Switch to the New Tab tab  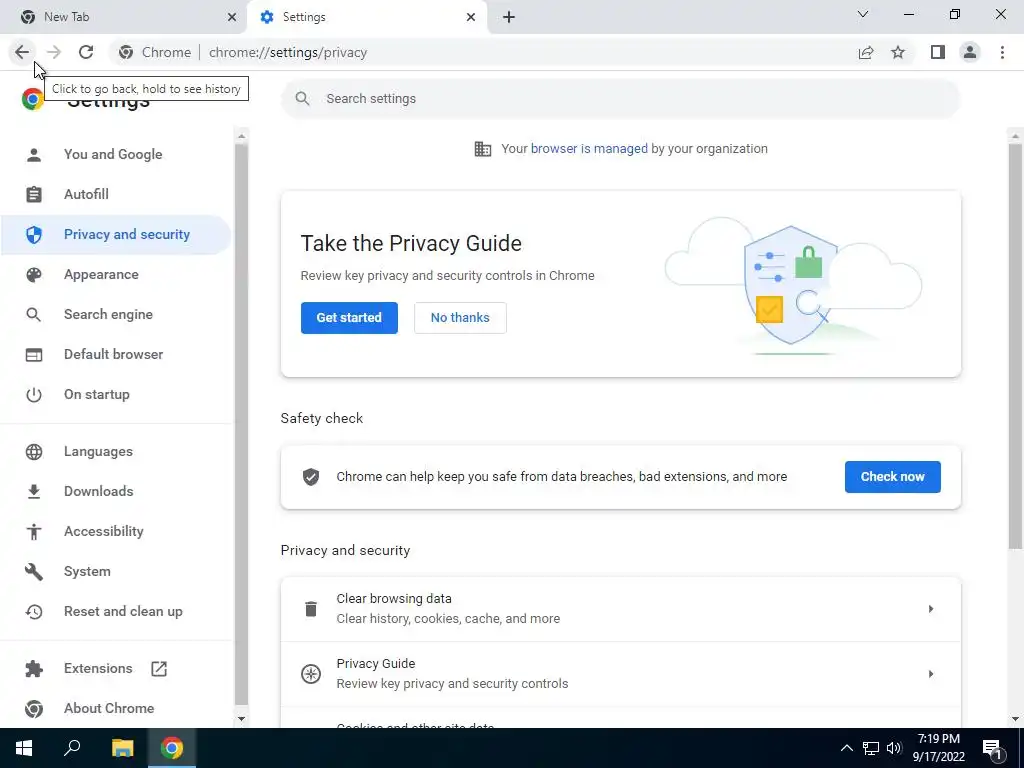(124, 17)
